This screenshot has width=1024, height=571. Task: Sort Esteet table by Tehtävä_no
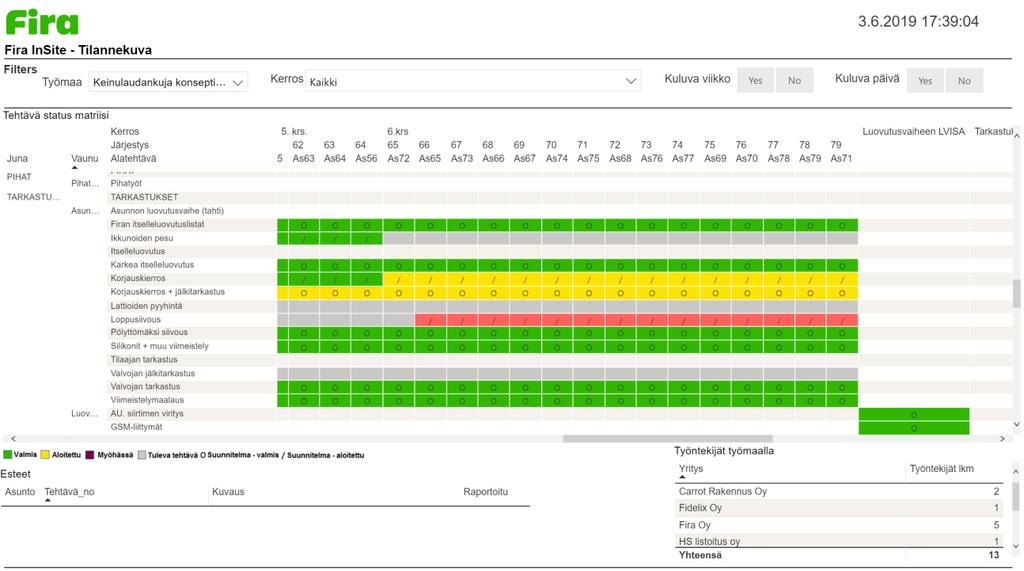pos(69,492)
